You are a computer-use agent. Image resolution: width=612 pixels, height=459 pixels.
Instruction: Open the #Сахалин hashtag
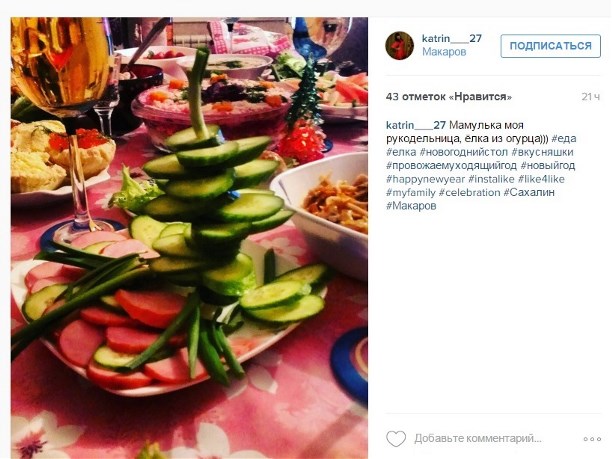point(529,192)
